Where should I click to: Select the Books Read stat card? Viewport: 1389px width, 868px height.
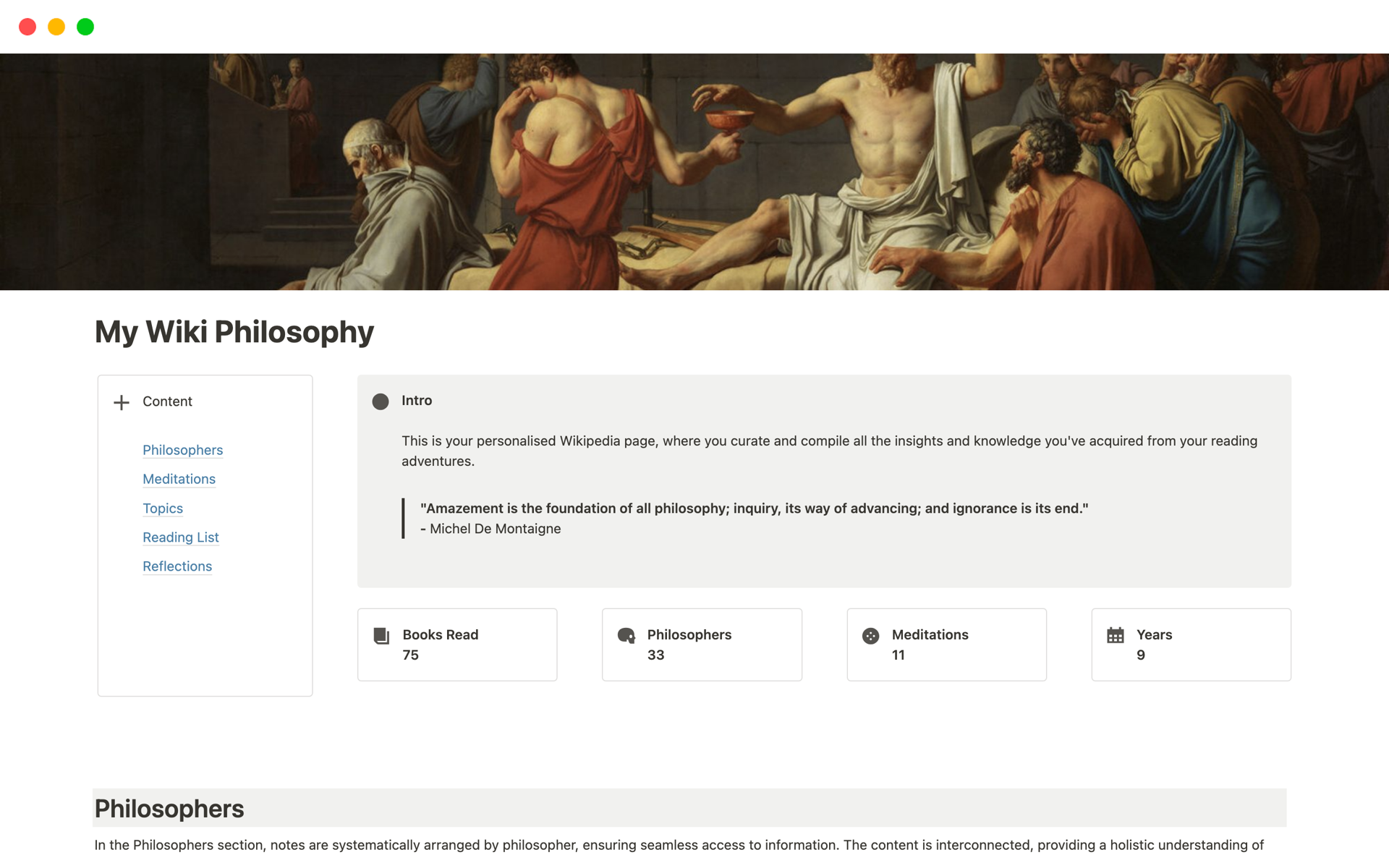click(x=457, y=644)
